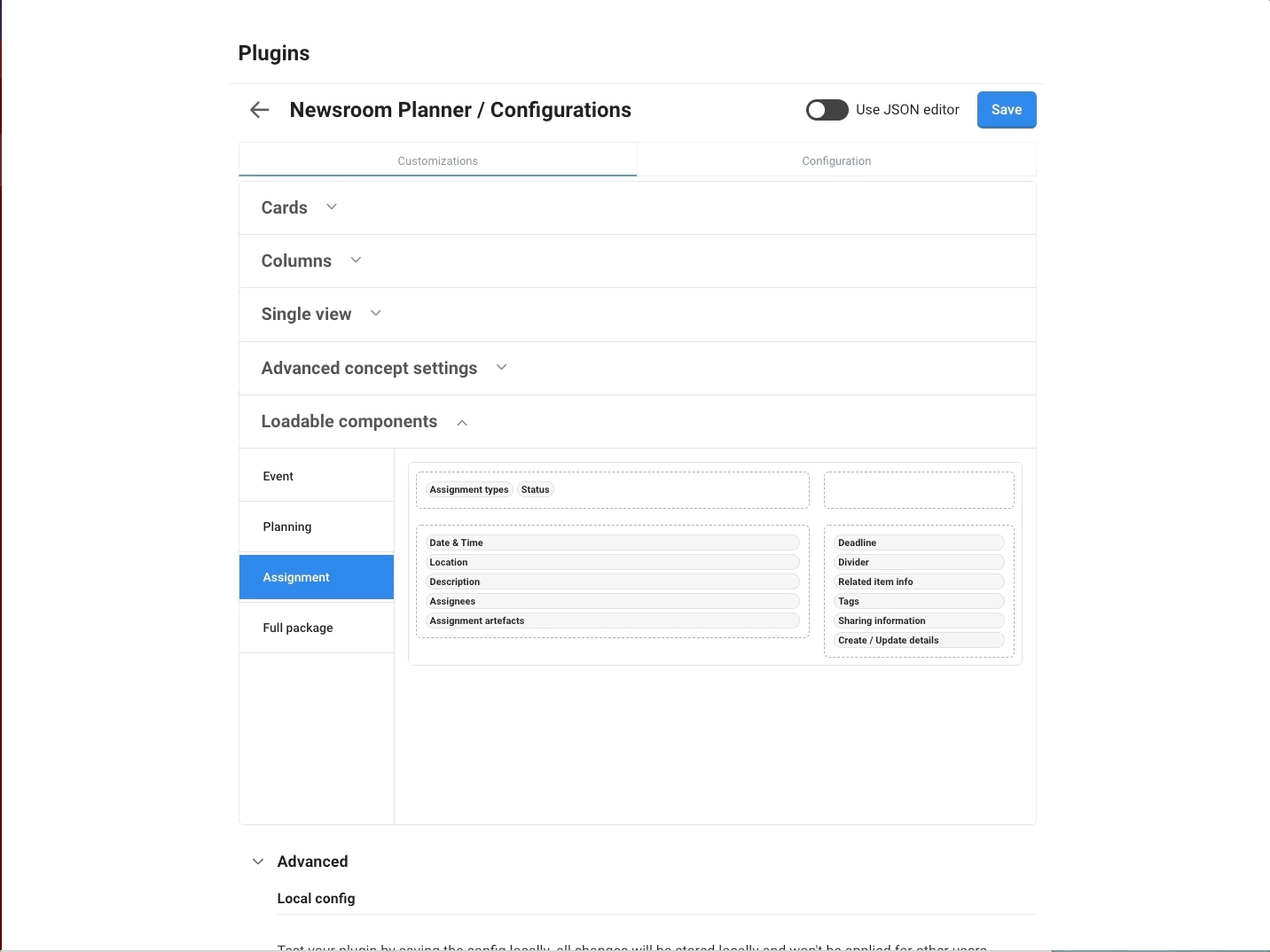The width and height of the screenshot is (1270, 952).
Task: Select the Deadline component pill
Action: (x=919, y=542)
